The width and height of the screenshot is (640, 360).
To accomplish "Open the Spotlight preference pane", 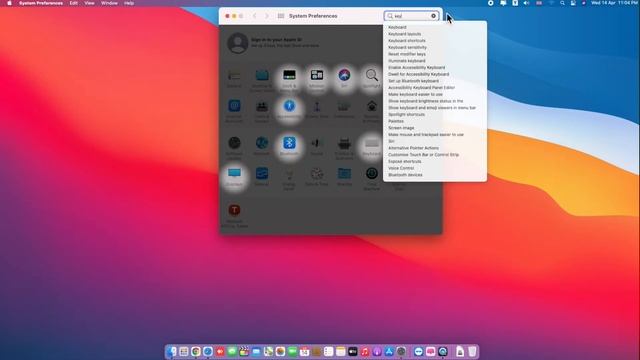I will pyautogui.click(x=371, y=75).
